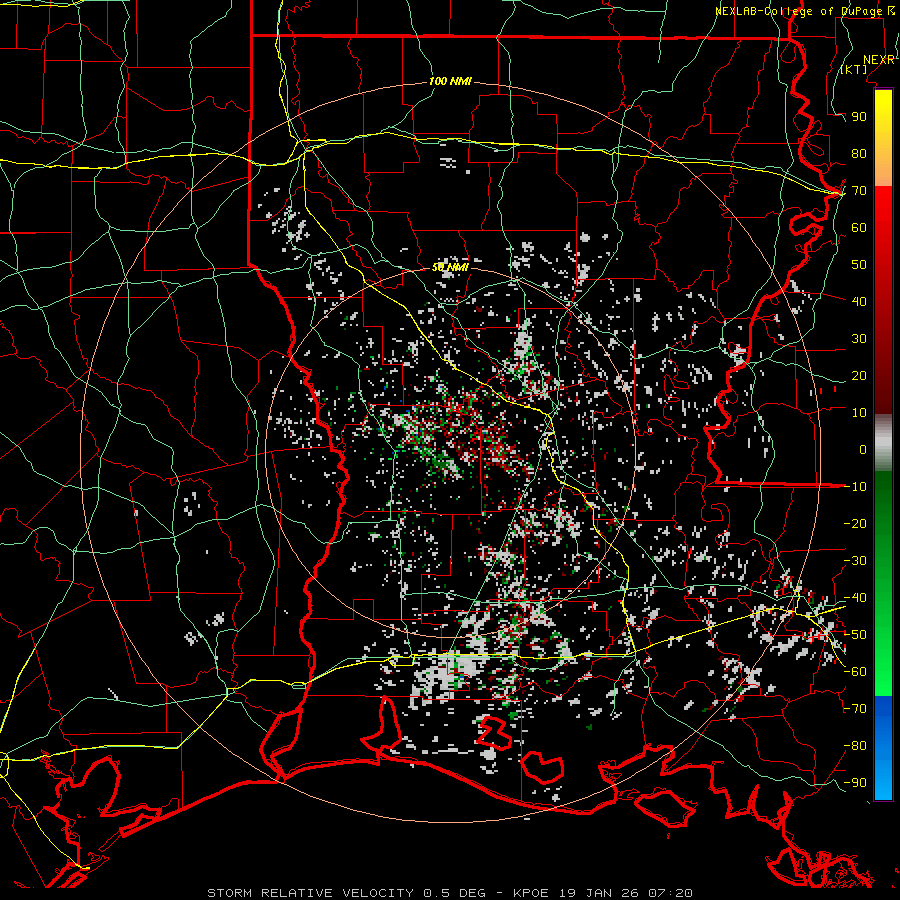900x900 pixels.
Task: Click the -50 value on the velocity scale
Action: [x=855, y=635]
